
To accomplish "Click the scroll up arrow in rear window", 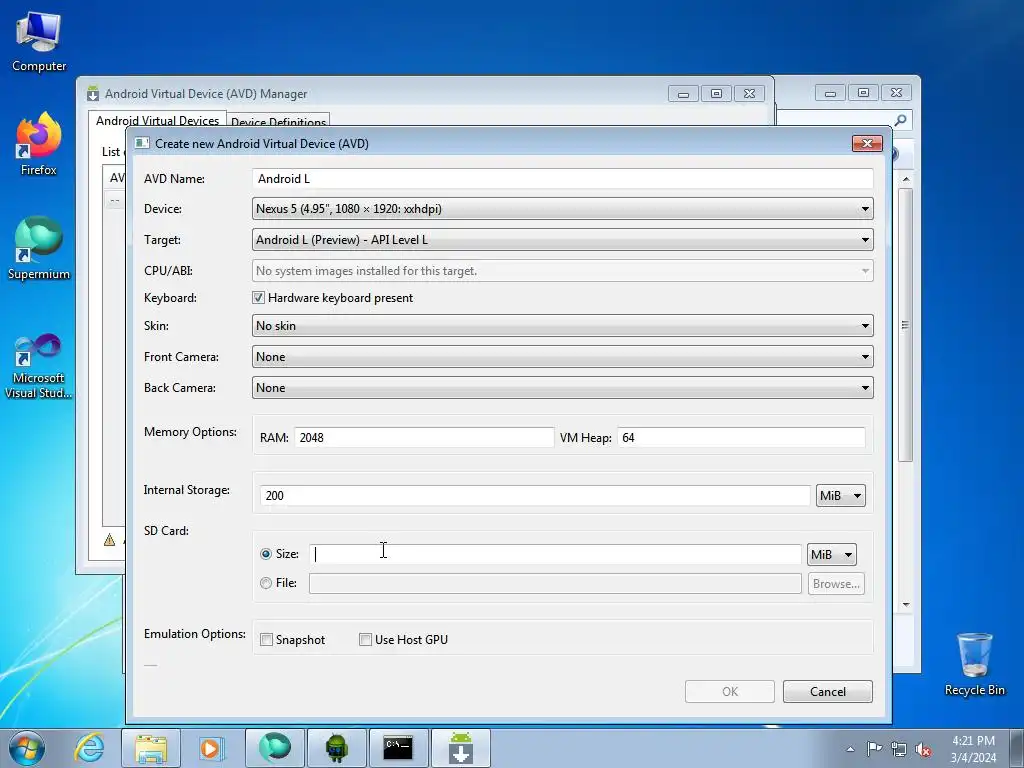I will [x=906, y=179].
